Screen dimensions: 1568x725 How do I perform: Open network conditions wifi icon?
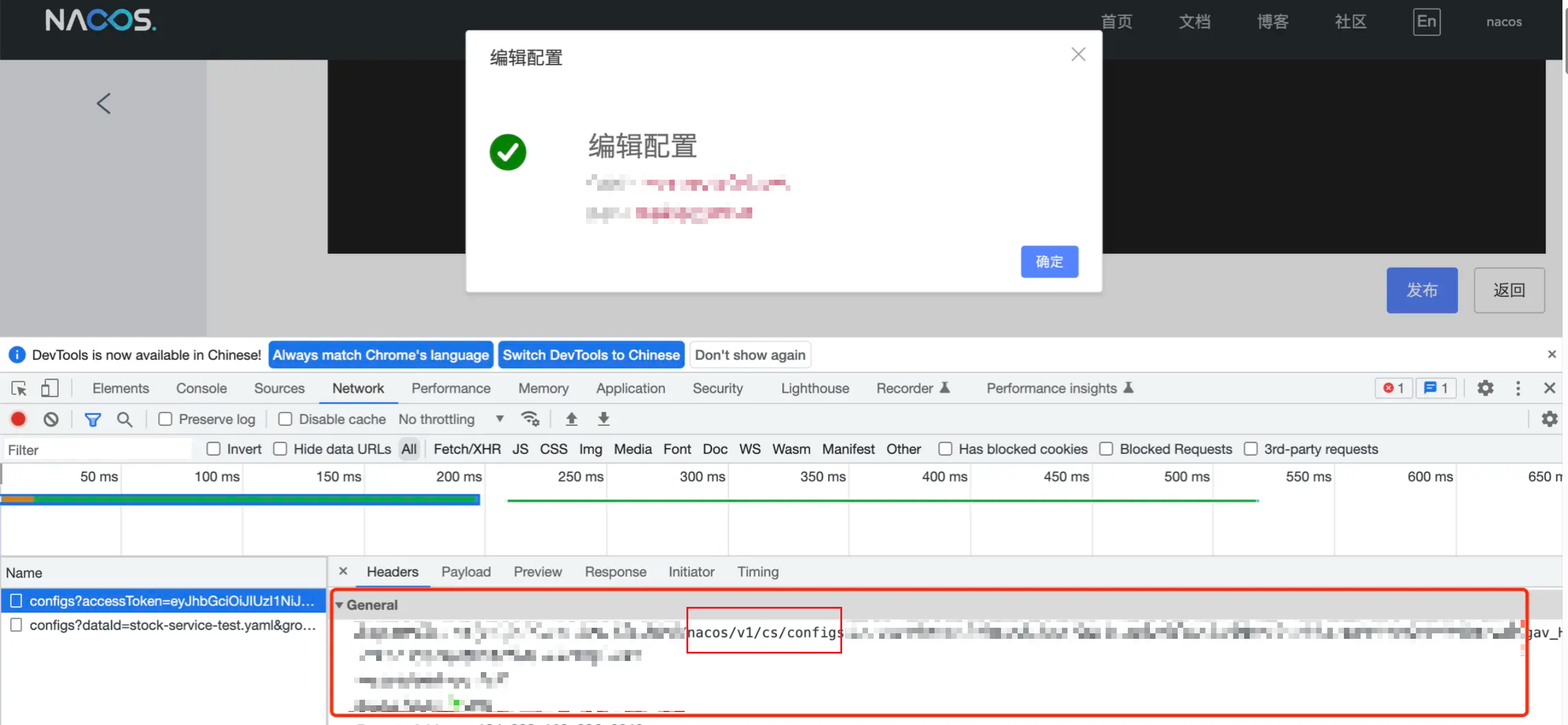[x=529, y=419]
